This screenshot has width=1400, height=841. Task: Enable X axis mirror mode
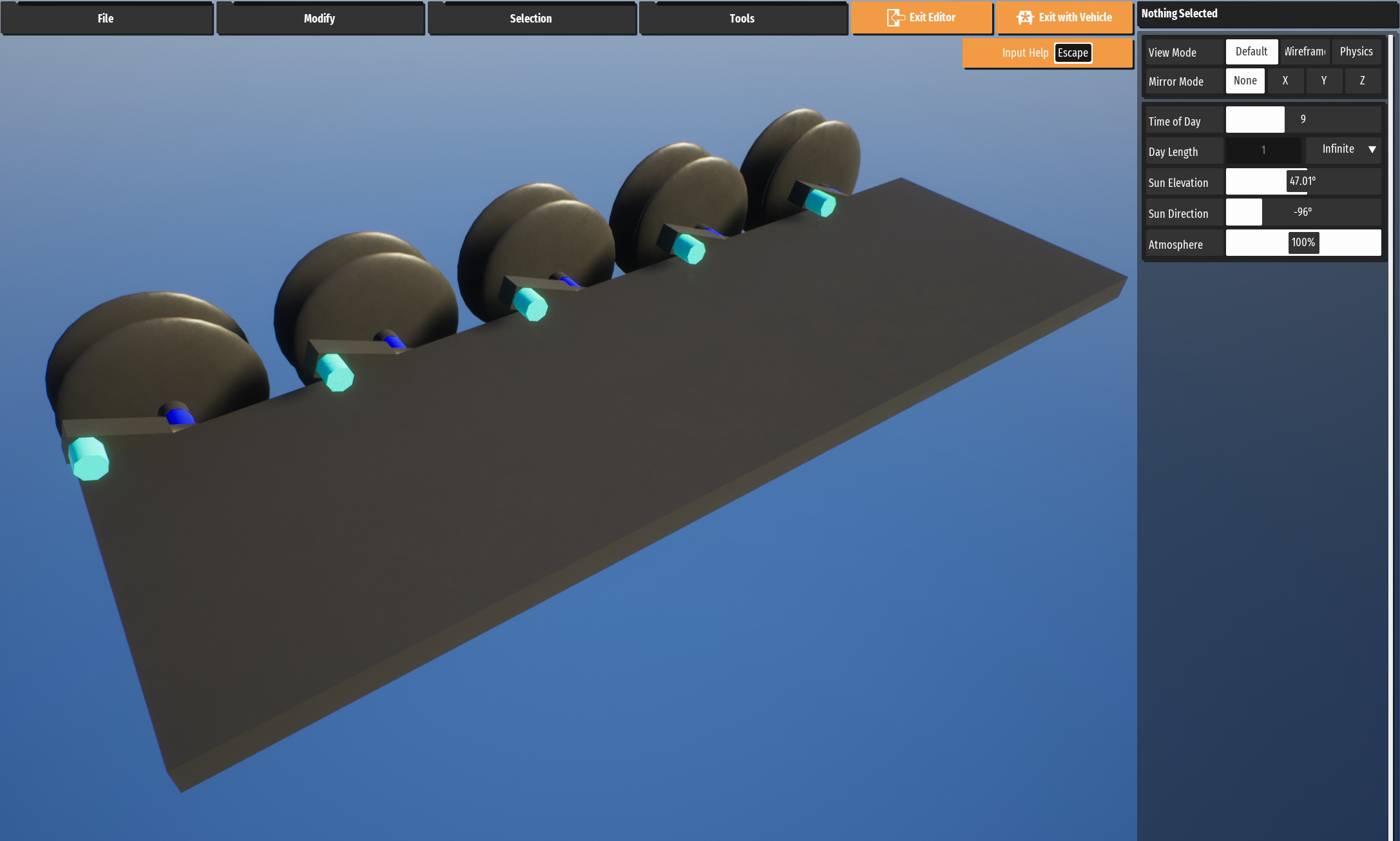1285,81
